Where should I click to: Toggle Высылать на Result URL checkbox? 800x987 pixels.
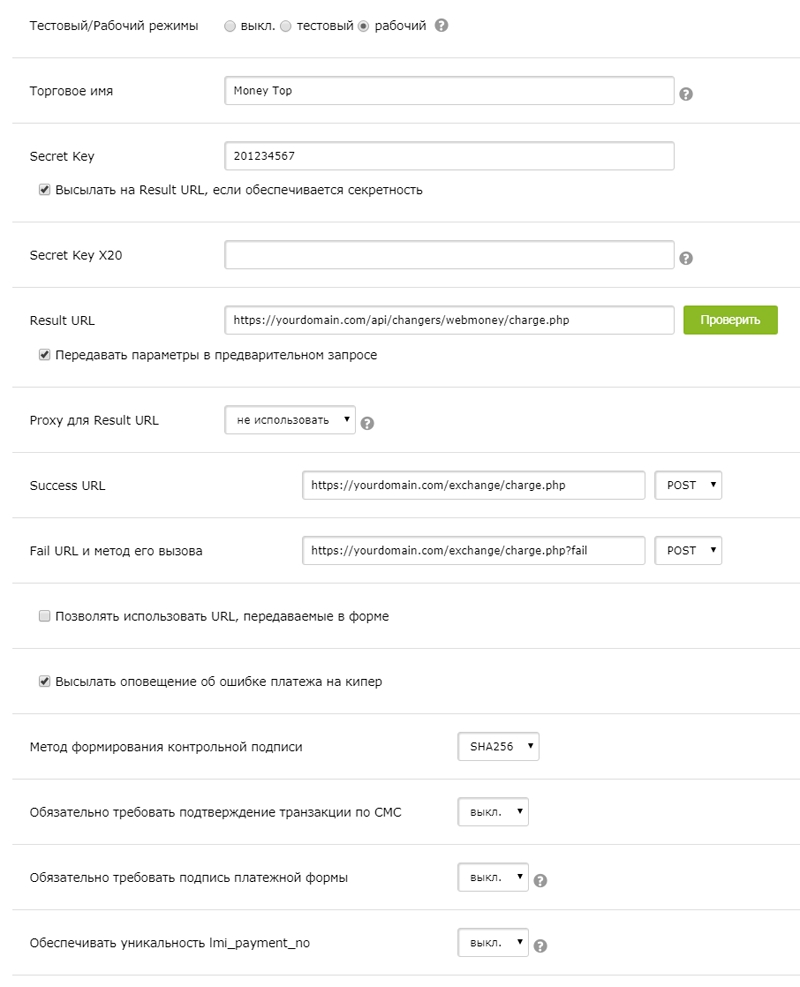[44, 189]
